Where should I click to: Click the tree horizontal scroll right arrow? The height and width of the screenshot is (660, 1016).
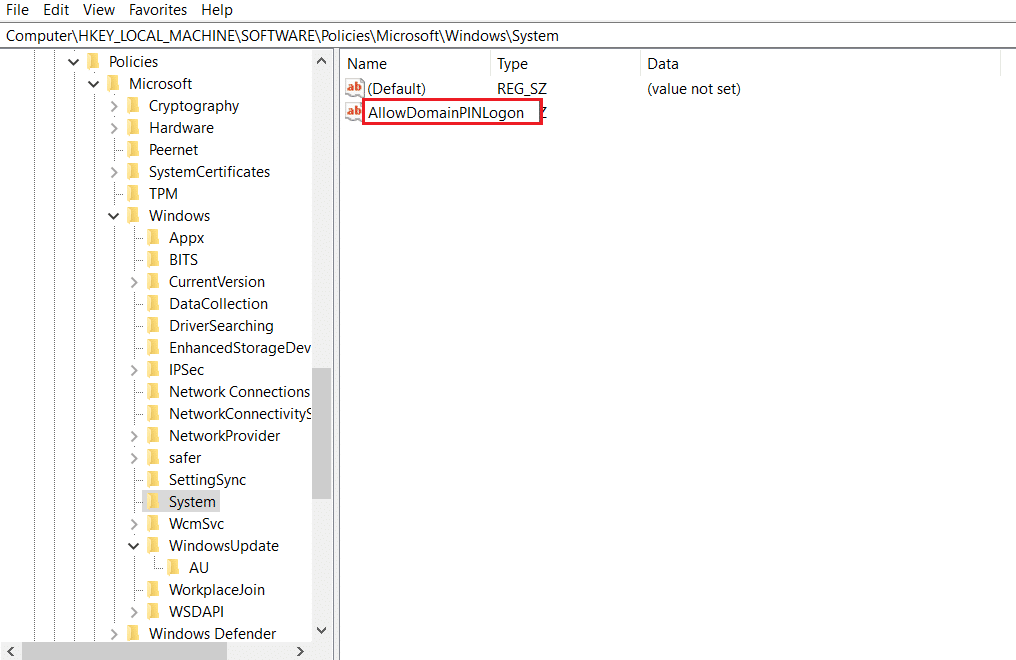(300, 651)
